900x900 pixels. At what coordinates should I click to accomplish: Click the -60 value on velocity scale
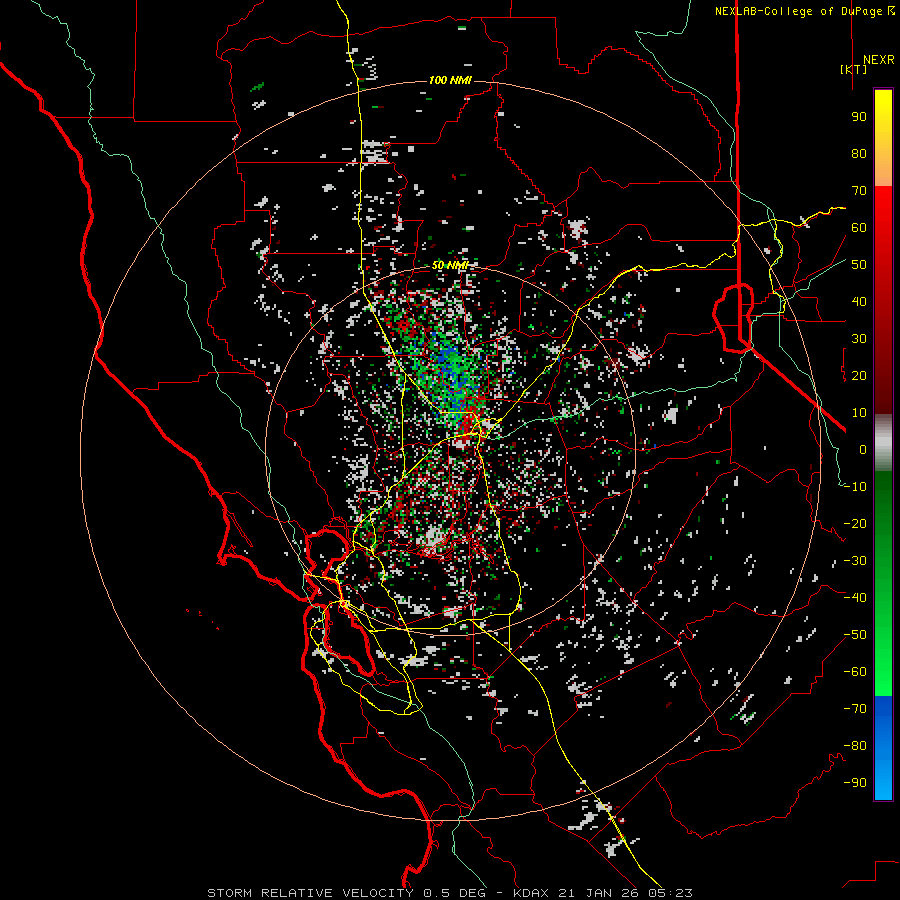[855, 672]
